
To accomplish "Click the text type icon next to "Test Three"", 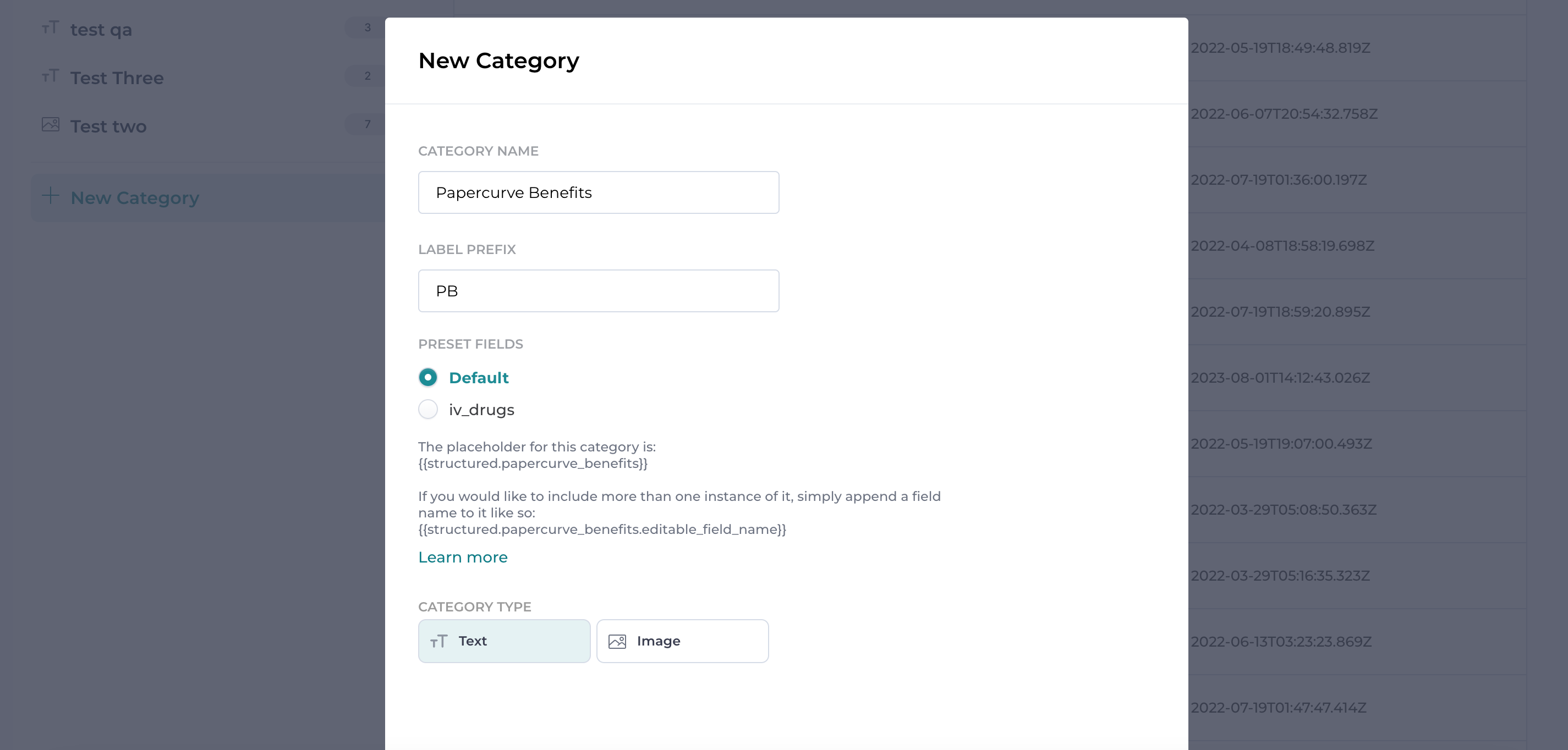I will tap(51, 76).
